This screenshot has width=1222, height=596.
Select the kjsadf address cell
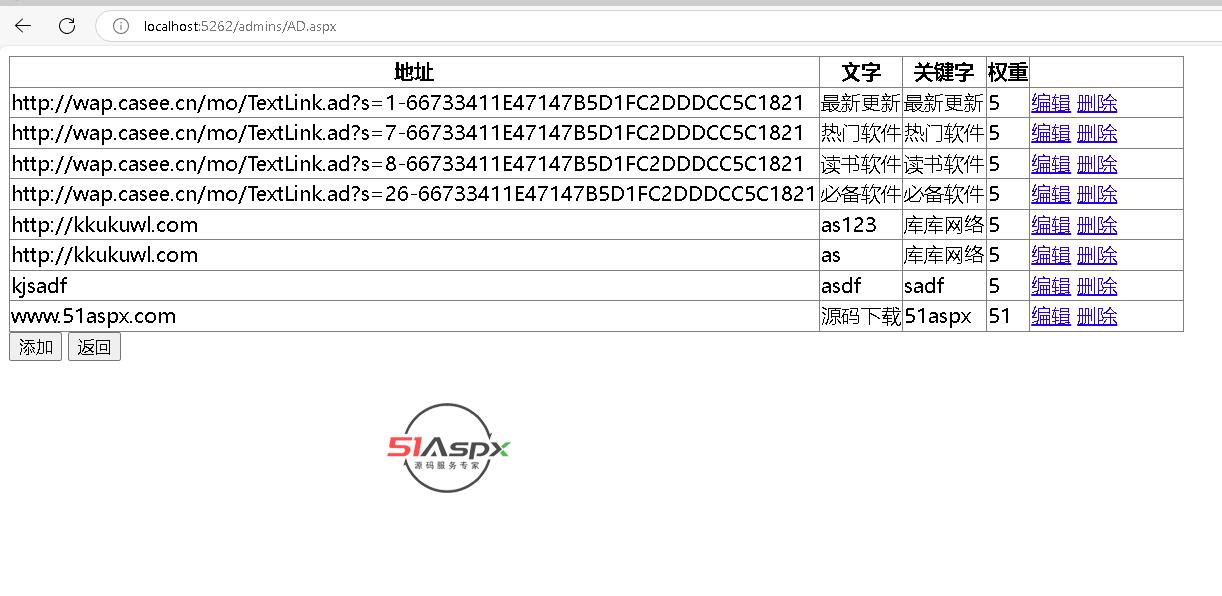point(414,286)
